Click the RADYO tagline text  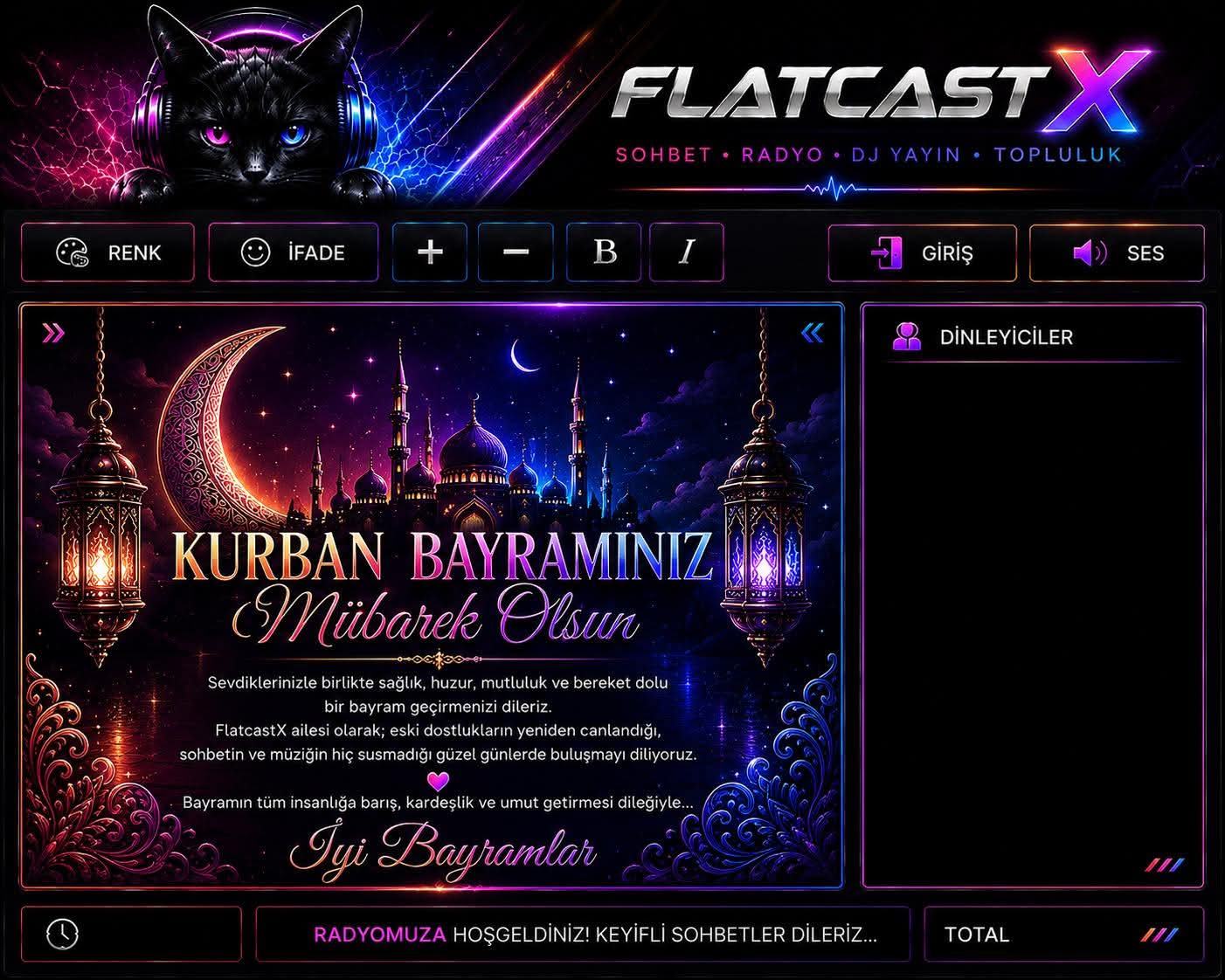click(782, 155)
